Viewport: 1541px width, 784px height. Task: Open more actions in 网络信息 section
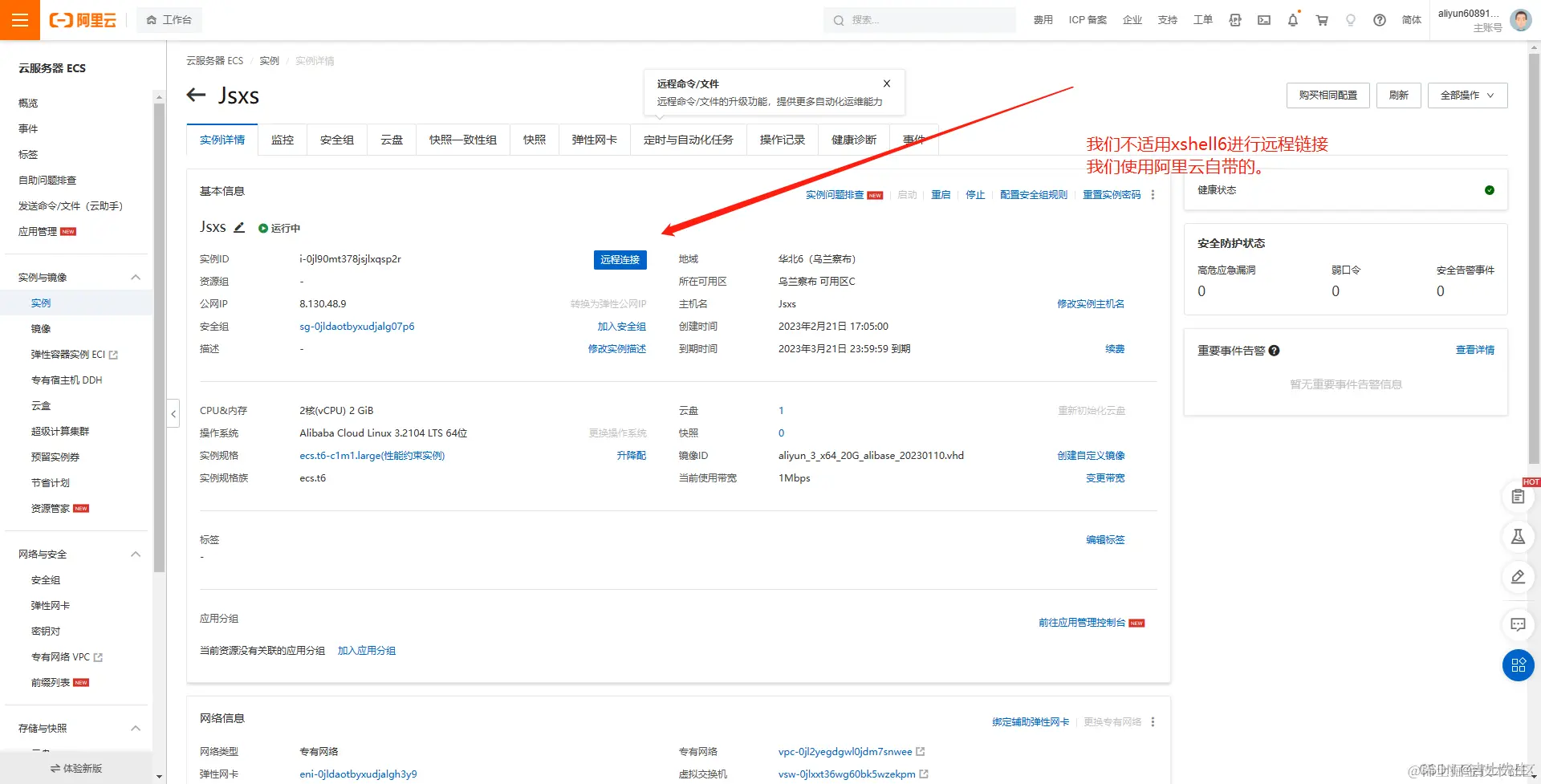tap(1153, 722)
